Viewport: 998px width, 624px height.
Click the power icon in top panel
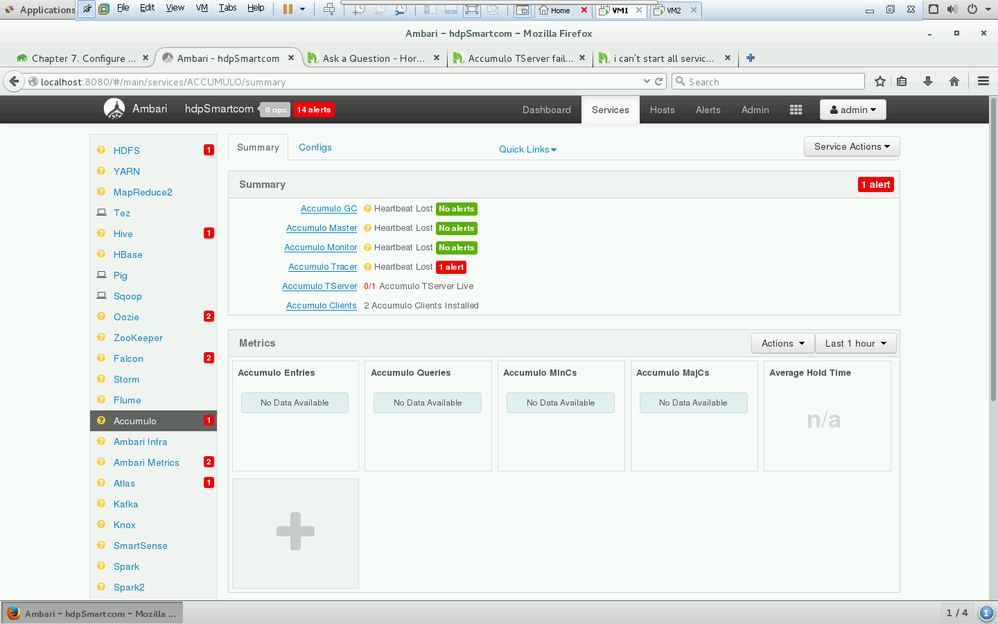(972, 10)
